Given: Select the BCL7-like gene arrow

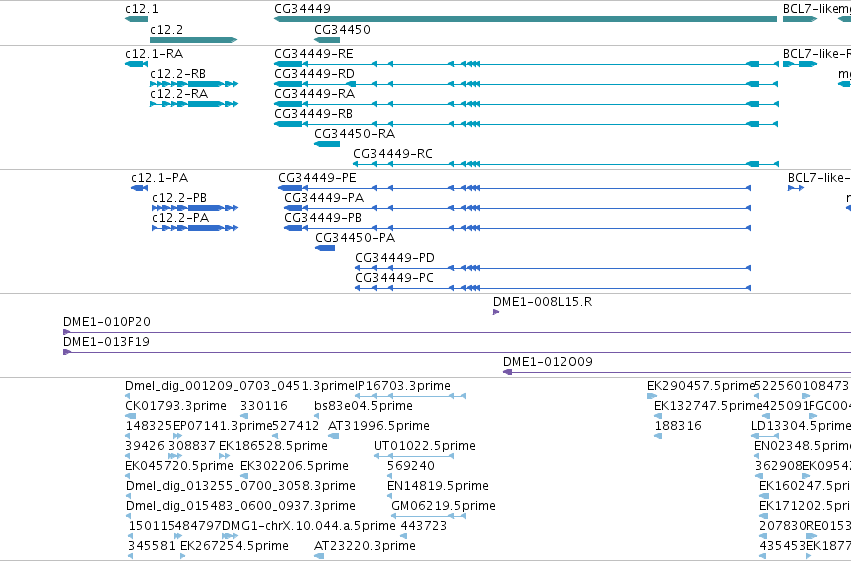Looking at the screenshot, I should click(800, 19).
